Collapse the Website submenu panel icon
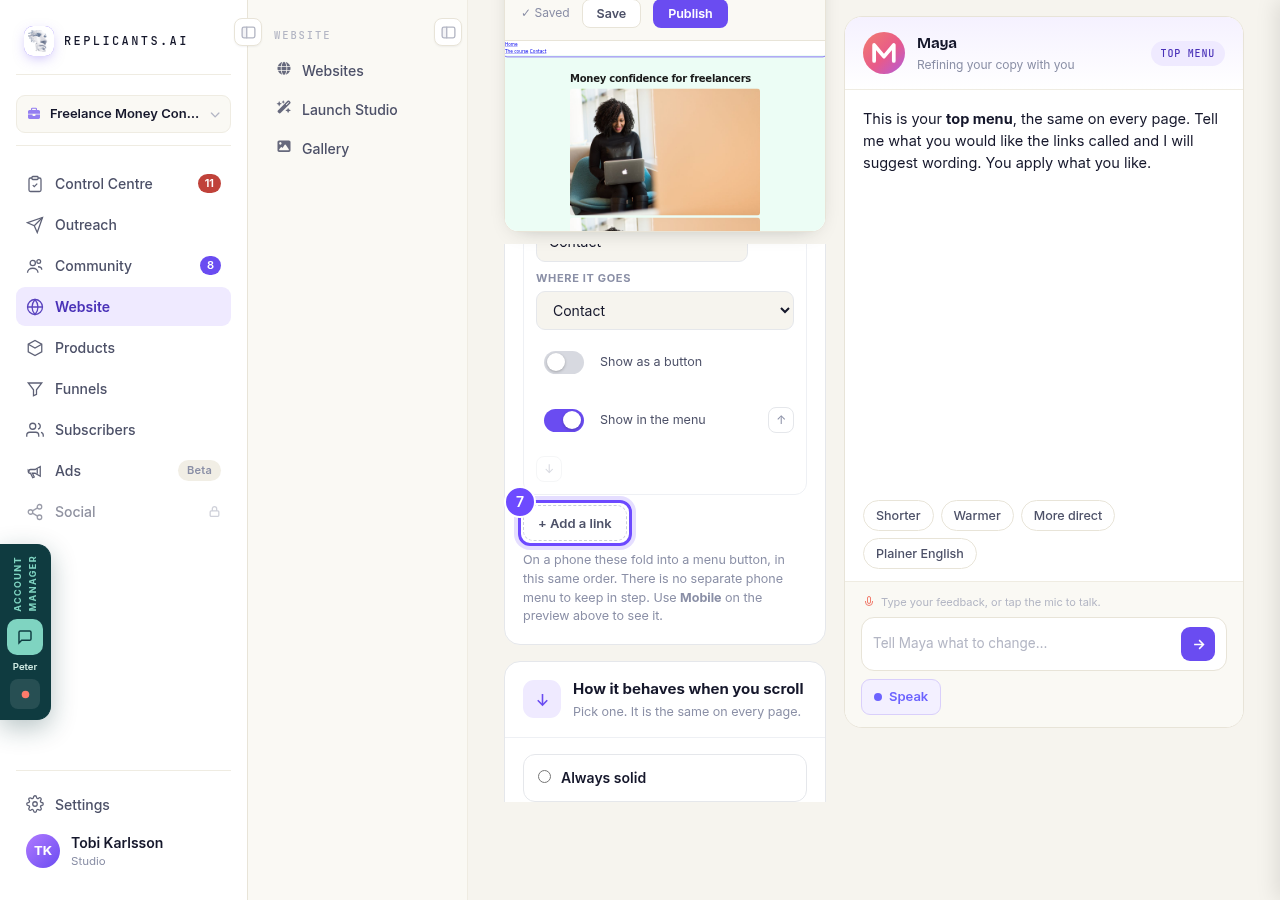The image size is (1280, 900). pos(448,32)
